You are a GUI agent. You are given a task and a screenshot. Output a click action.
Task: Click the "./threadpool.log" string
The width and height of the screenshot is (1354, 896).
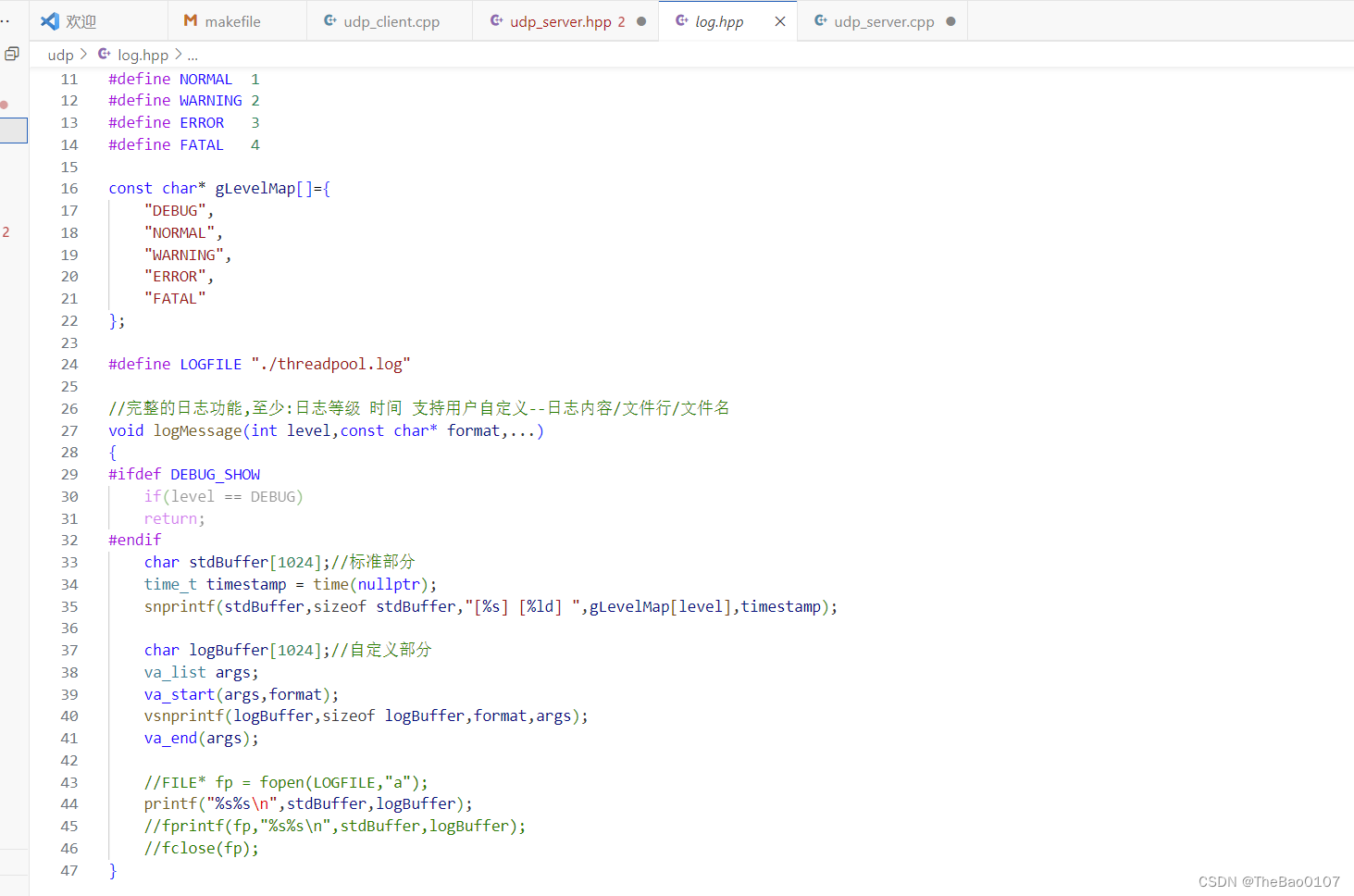pos(330,365)
